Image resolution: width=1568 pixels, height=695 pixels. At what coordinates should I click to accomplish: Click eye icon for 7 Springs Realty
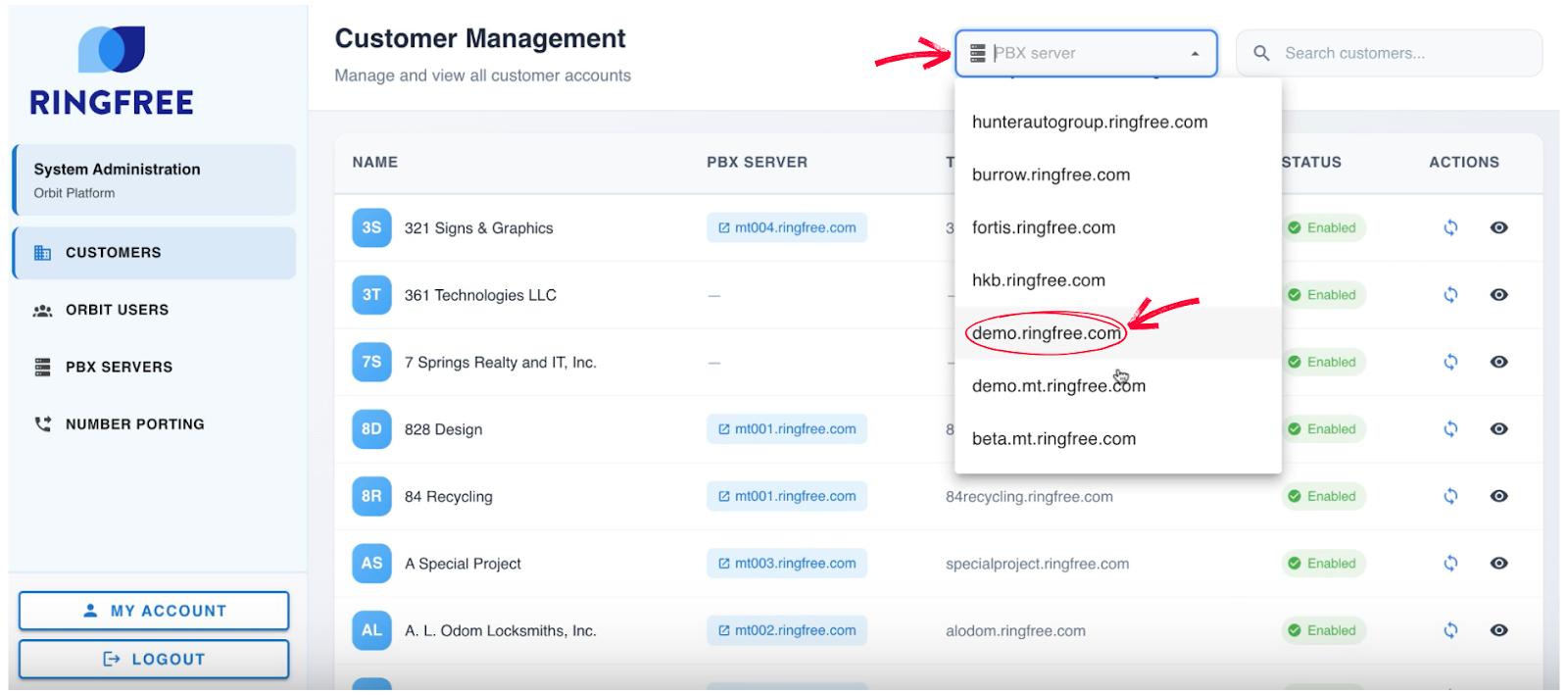pos(1498,362)
